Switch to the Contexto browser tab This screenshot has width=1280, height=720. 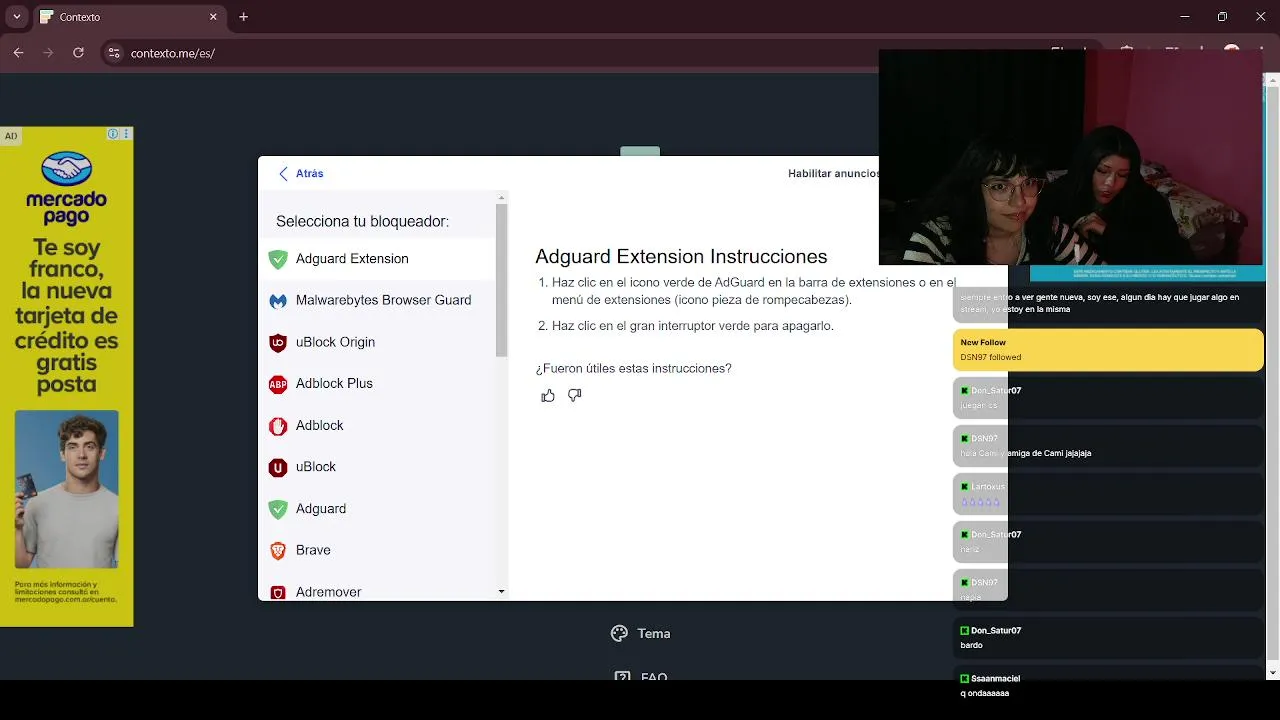(128, 17)
